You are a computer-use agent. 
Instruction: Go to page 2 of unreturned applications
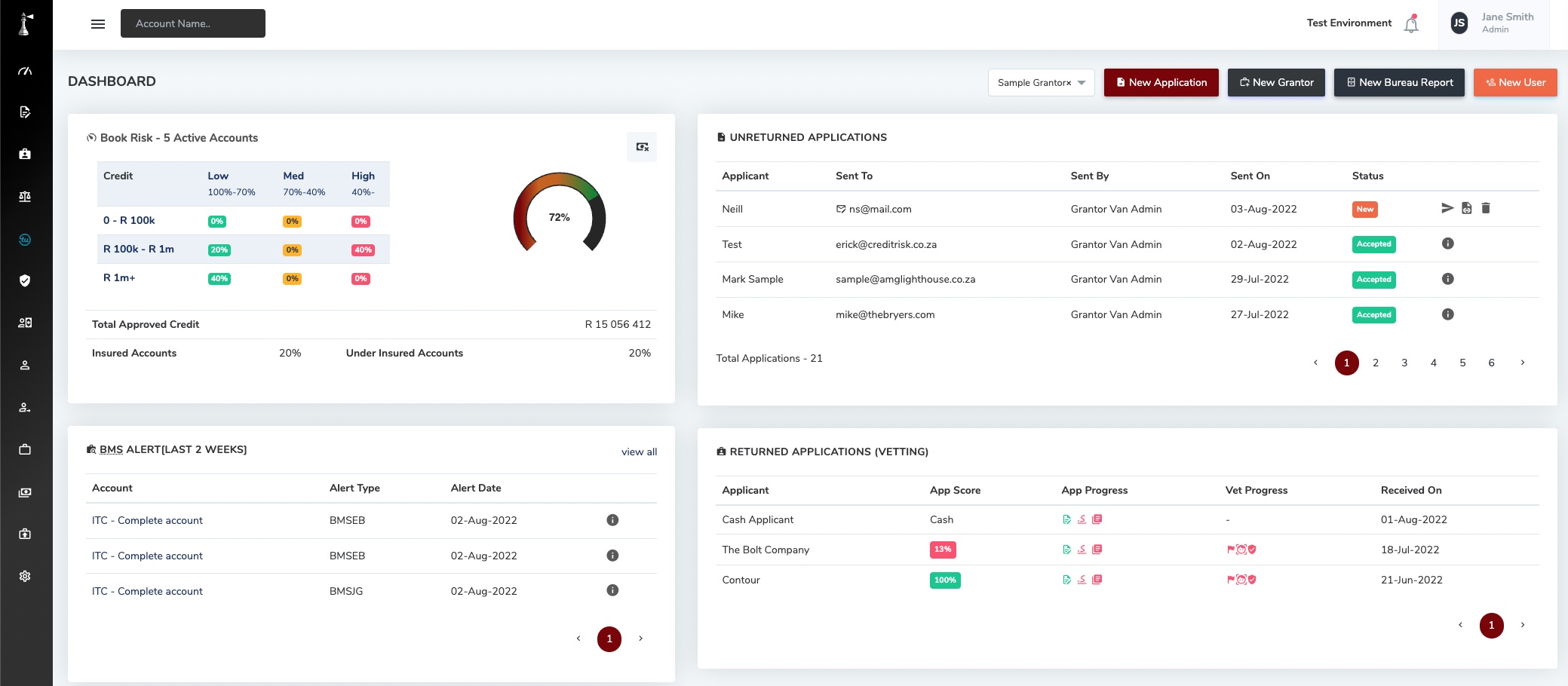[x=1376, y=363]
